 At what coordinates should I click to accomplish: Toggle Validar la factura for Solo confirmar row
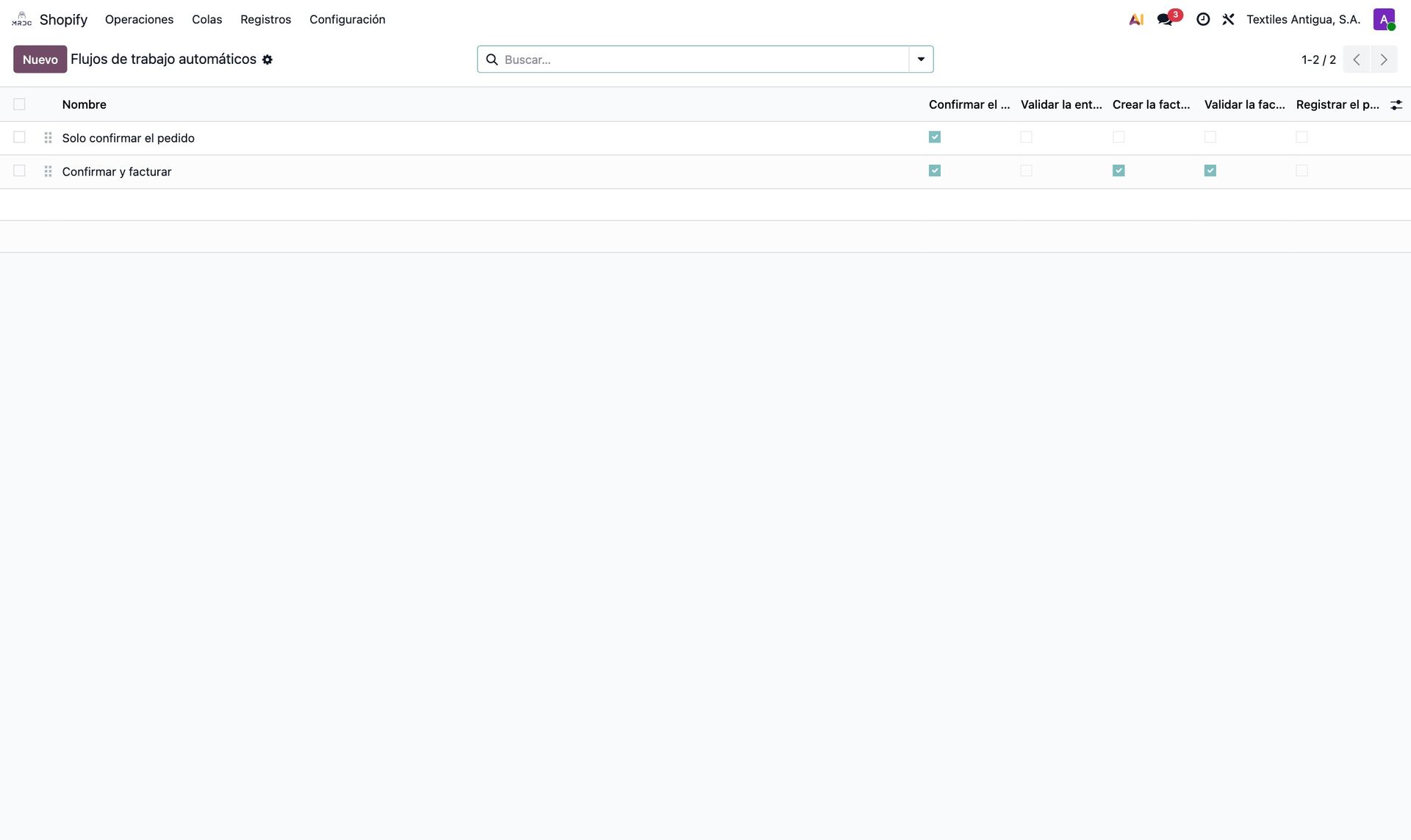(1210, 137)
